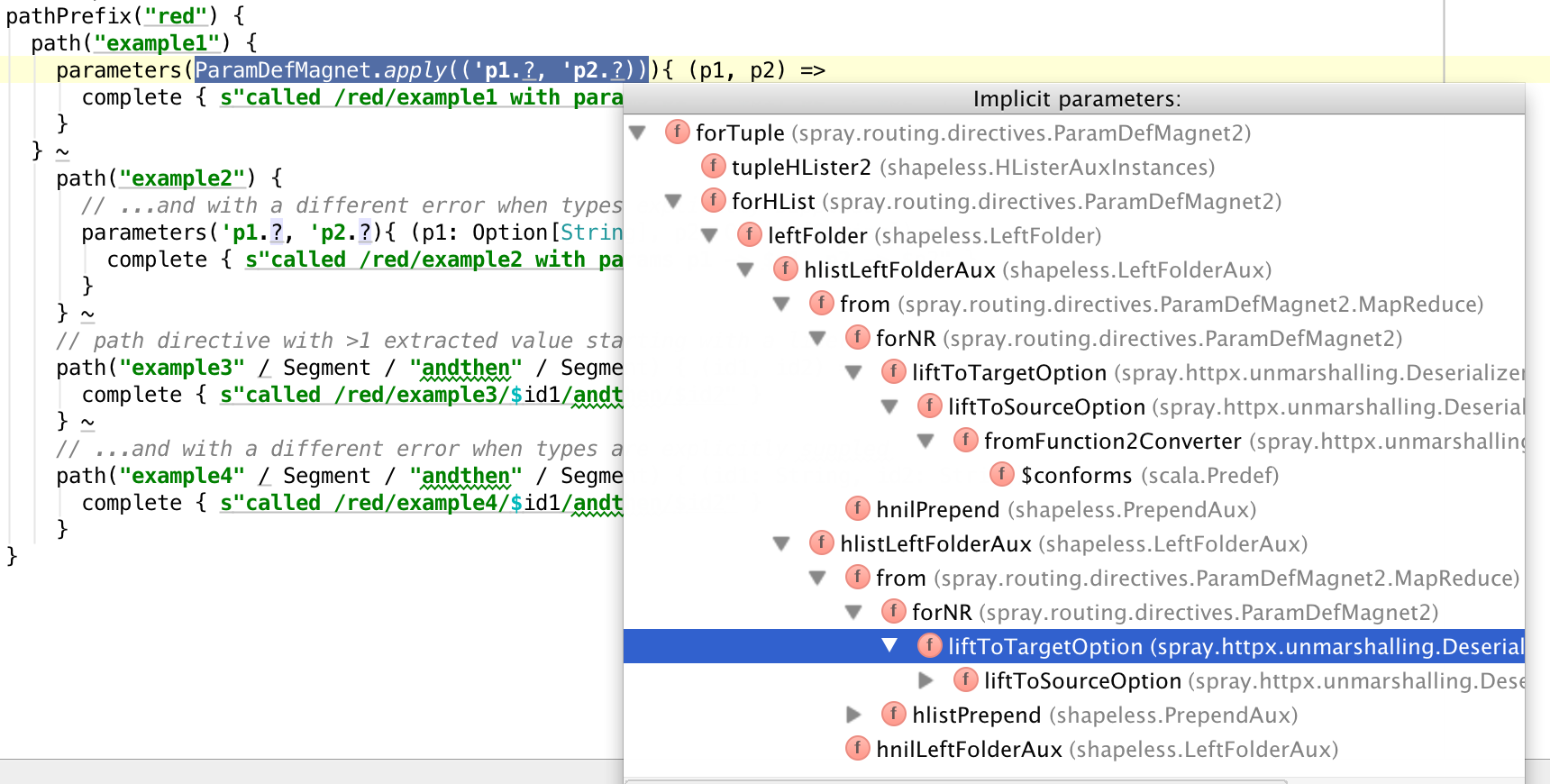This screenshot has width=1550, height=784.
Task: Click icon of the upper 'from' MapReduce row
Action: tap(822, 303)
